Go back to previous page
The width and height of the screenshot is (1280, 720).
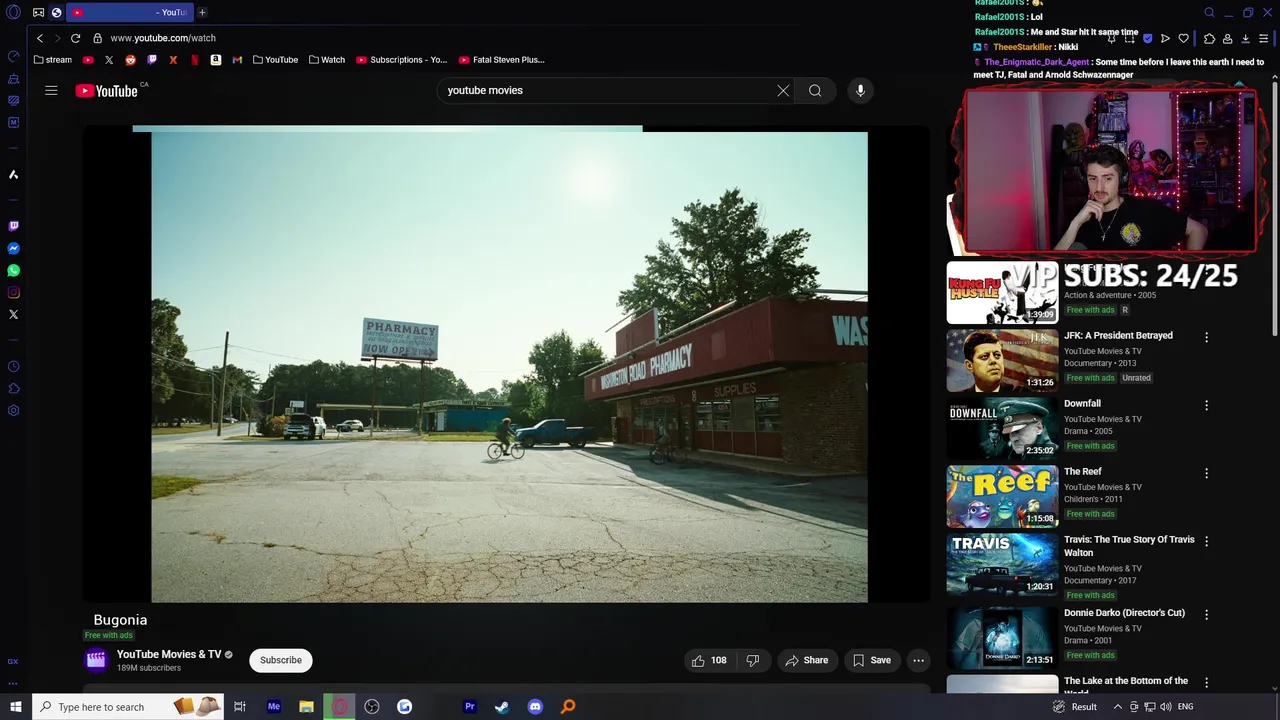coord(40,38)
